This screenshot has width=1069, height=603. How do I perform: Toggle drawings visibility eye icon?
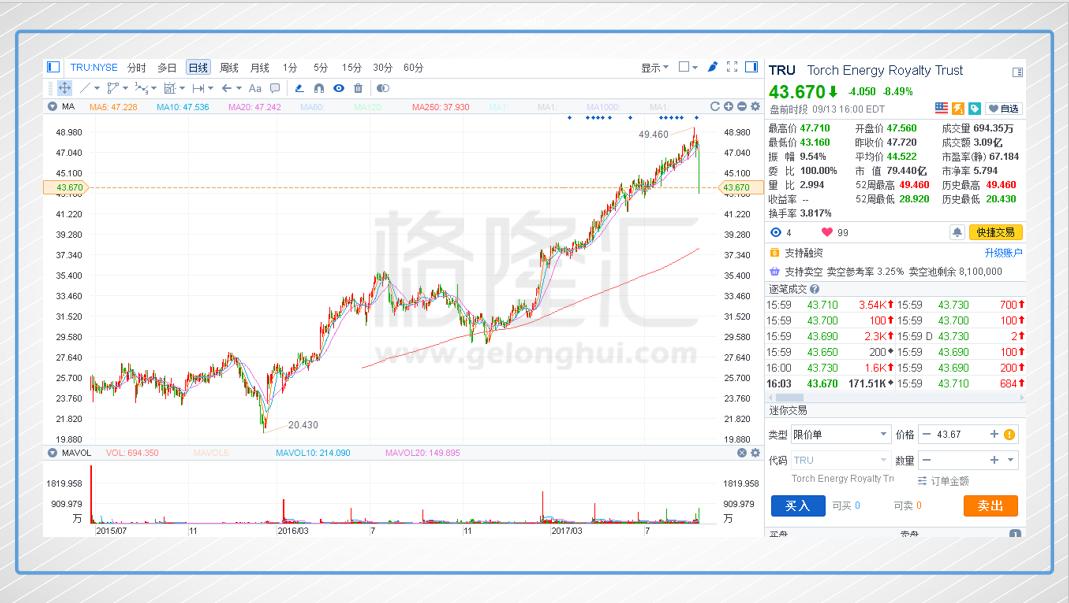pyautogui.click(x=339, y=88)
